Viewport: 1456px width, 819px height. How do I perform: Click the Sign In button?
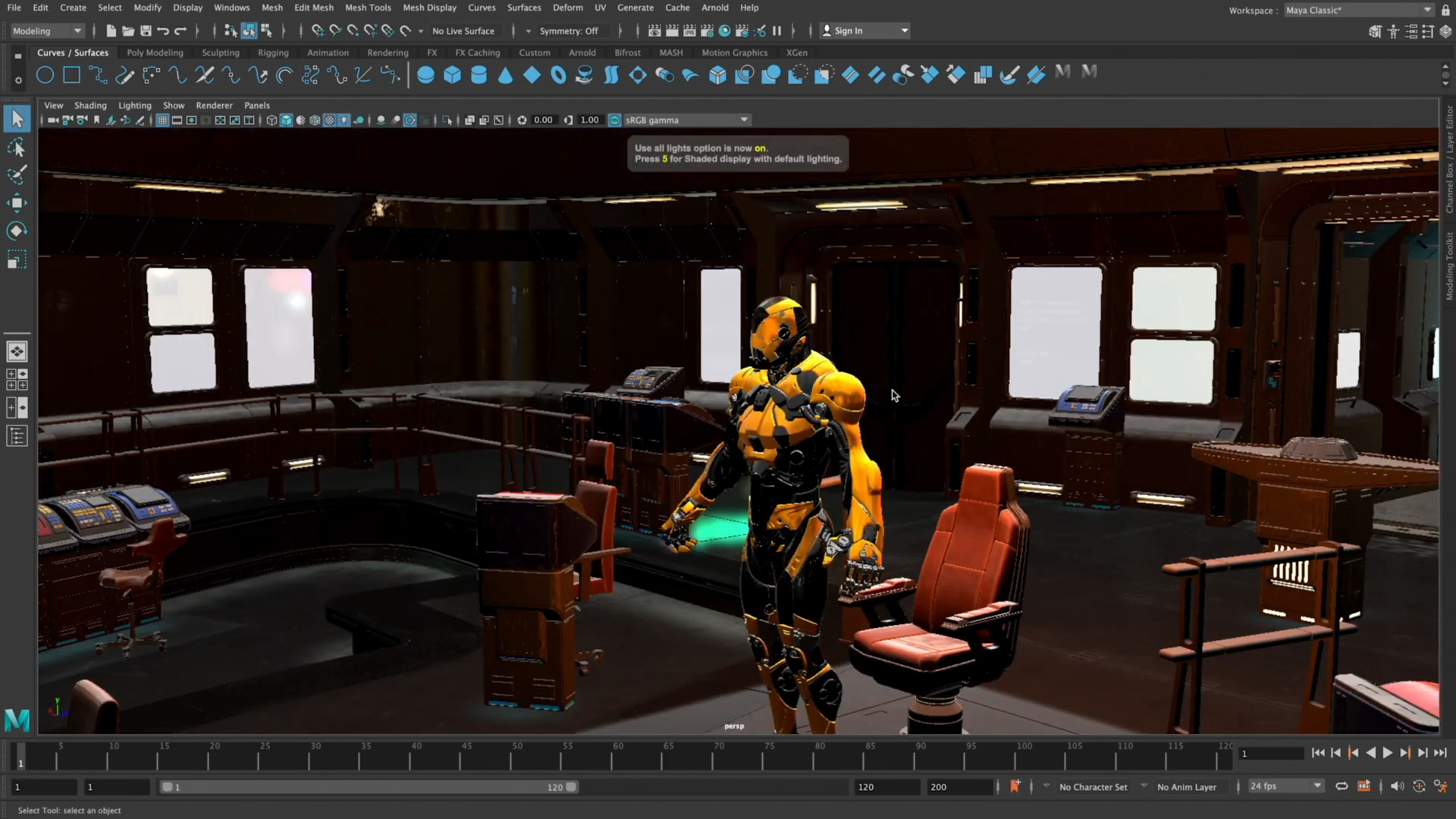pos(848,31)
